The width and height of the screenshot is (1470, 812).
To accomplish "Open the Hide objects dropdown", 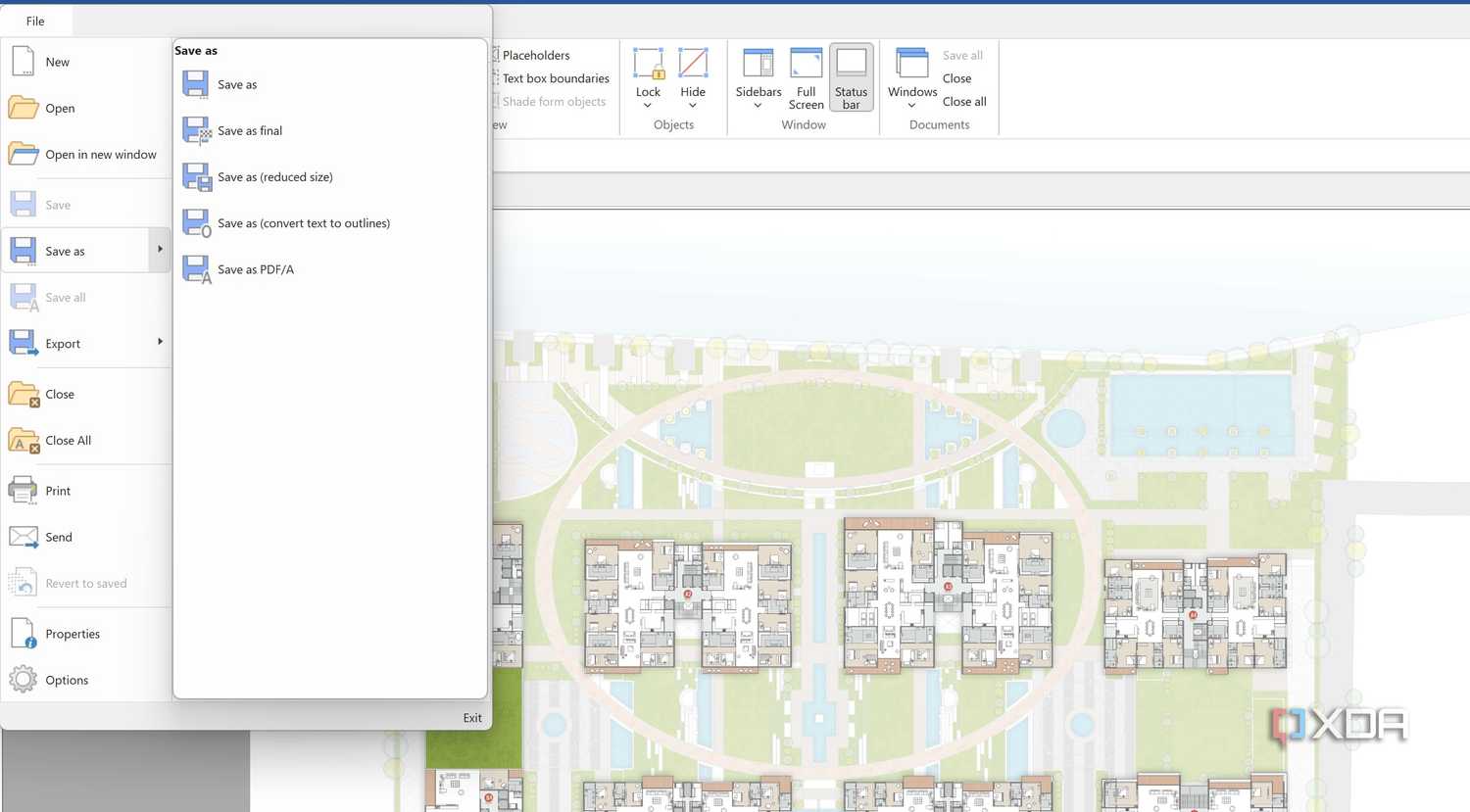I will 693,78.
